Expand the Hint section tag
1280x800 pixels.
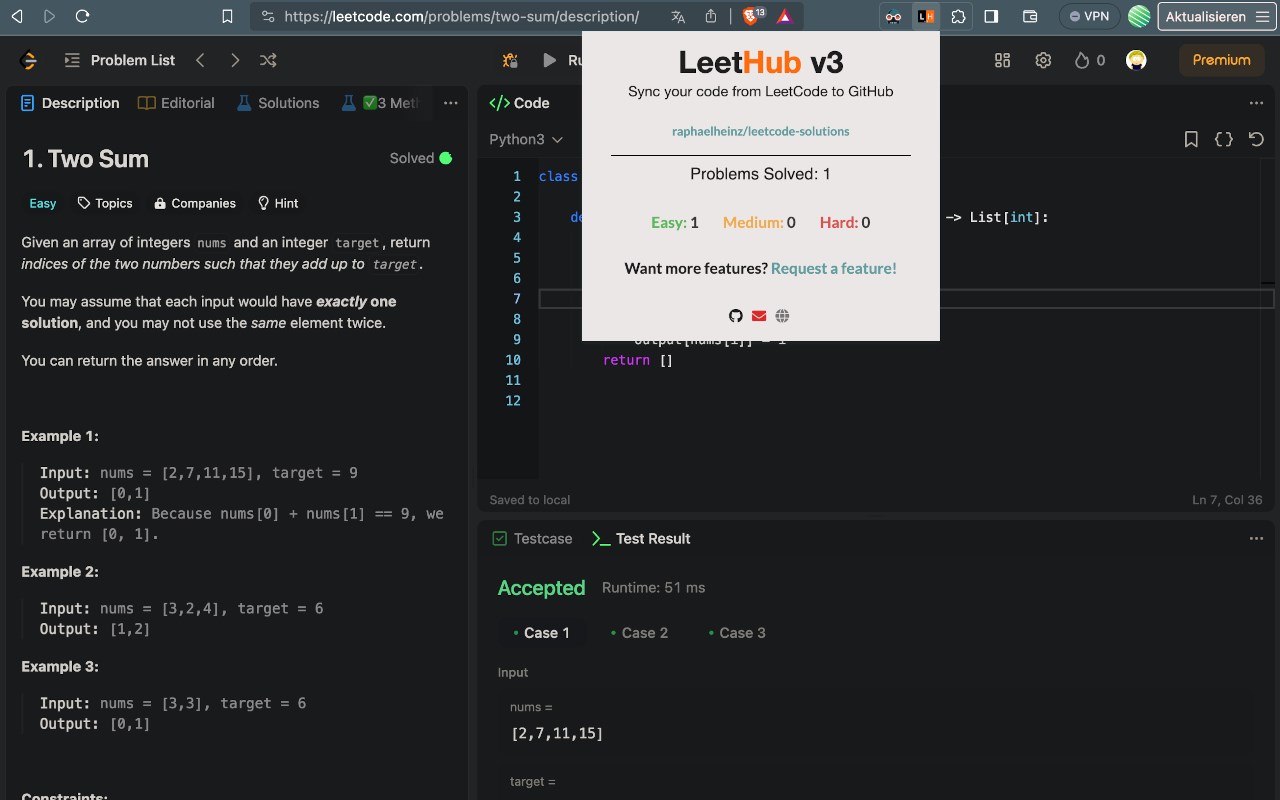coord(278,203)
